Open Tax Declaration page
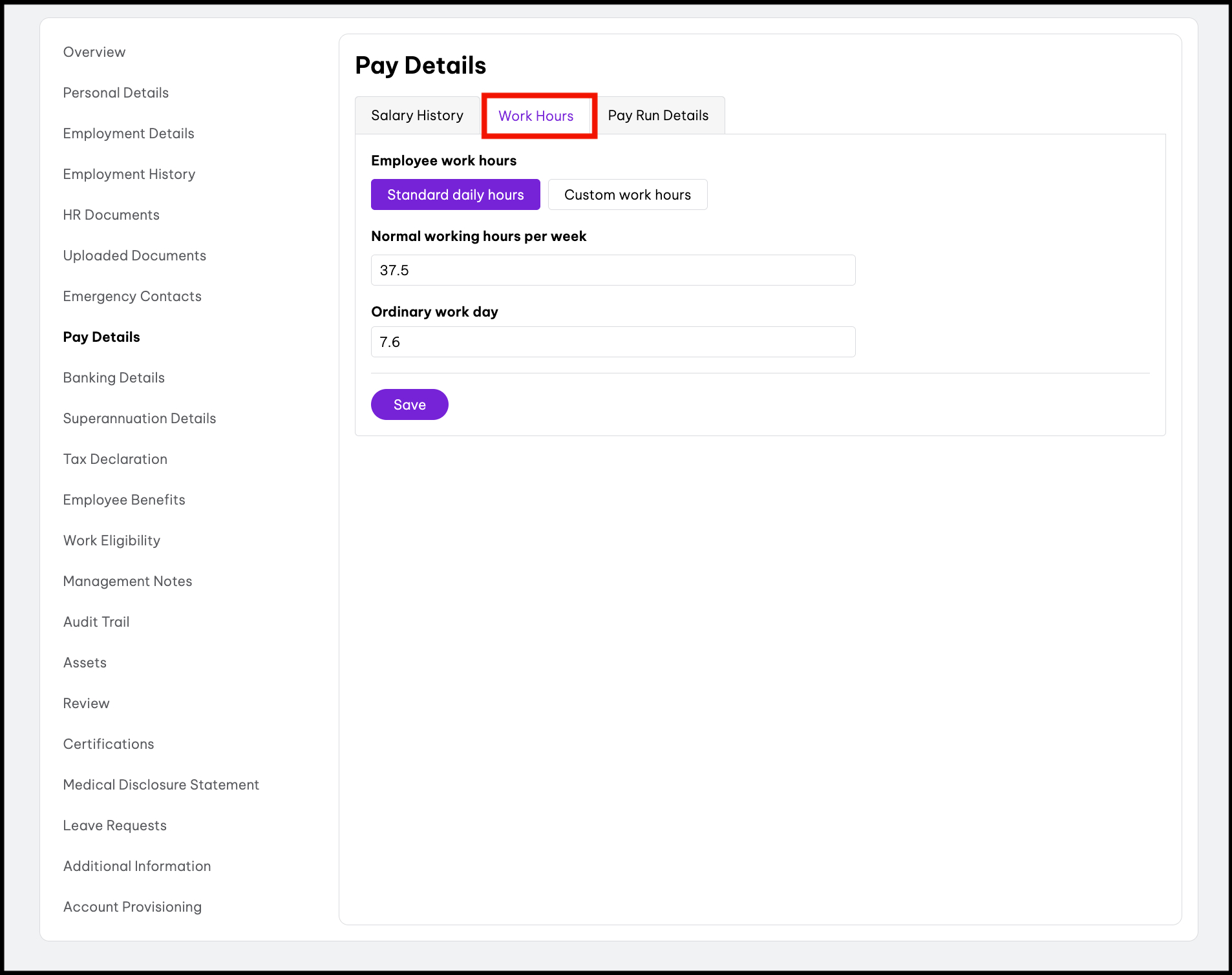This screenshot has height=975, width=1232. [x=115, y=459]
